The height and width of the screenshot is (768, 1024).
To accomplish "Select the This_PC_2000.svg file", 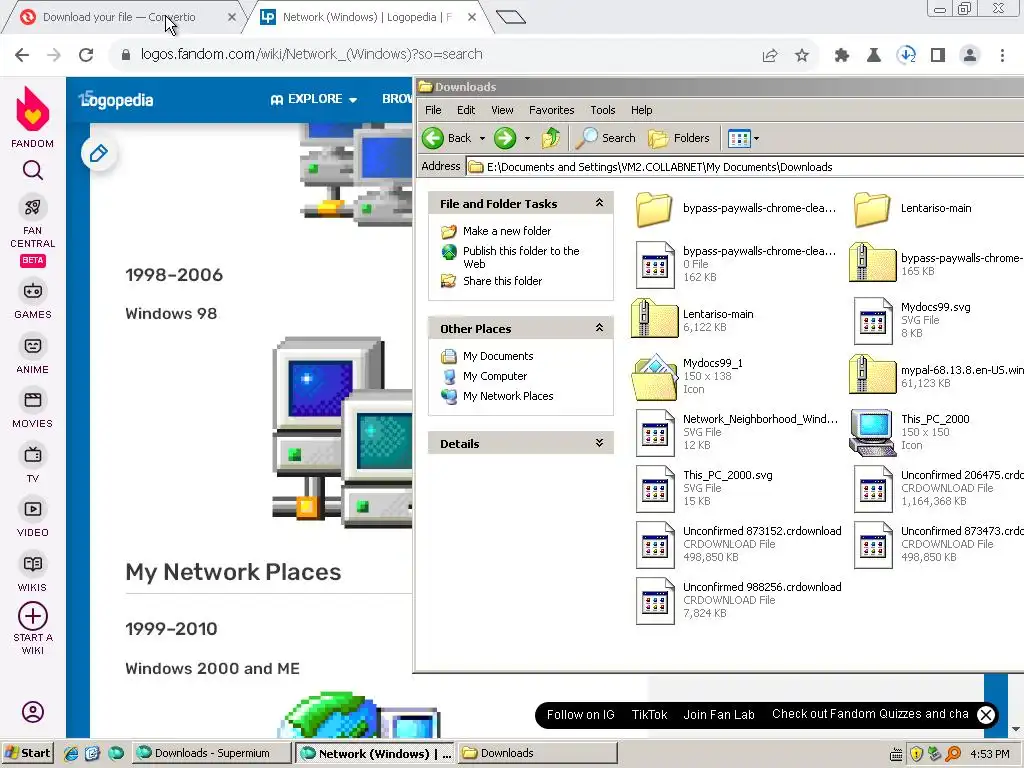I will (x=704, y=488).
